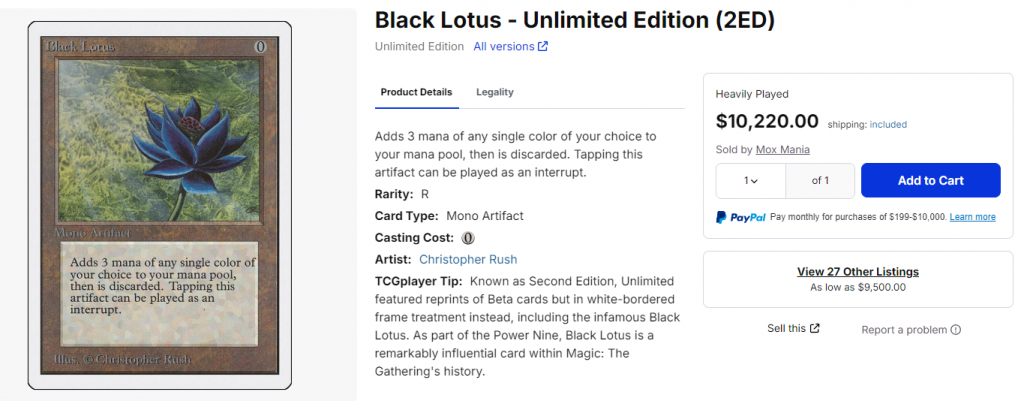Click the external-link icon next to Sell this
1024x401 pixels.
[815, 329]
